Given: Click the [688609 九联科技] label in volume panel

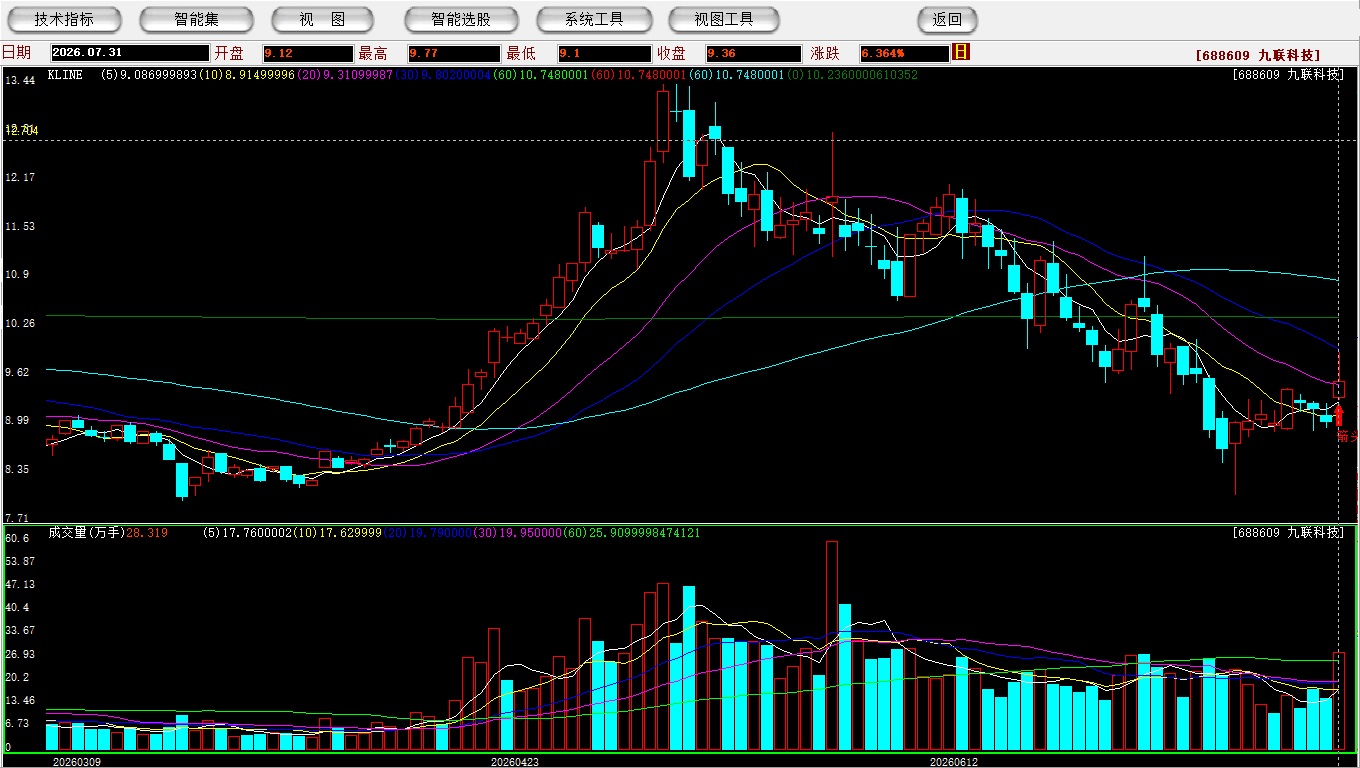Looking at the screenshot, I should (1288, 533).
